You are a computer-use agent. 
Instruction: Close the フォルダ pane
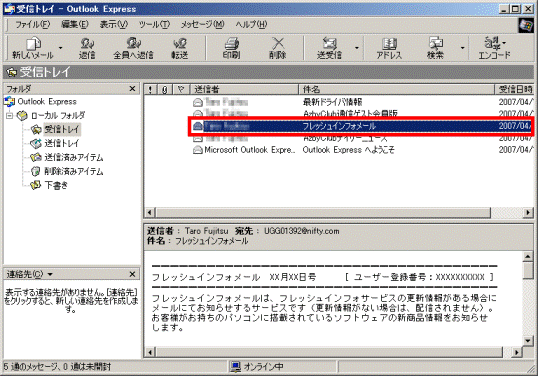pyautogui.click(x=132, y=89)
